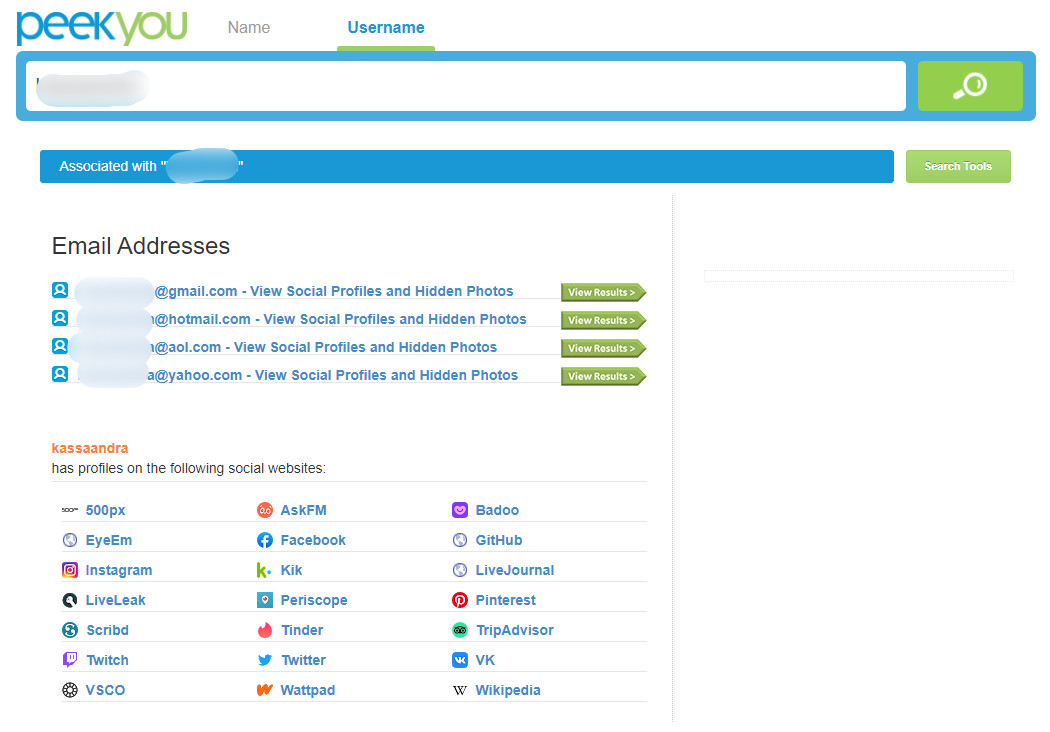Click the profile icon beside the hotmail.com address

tap(60, 318)
